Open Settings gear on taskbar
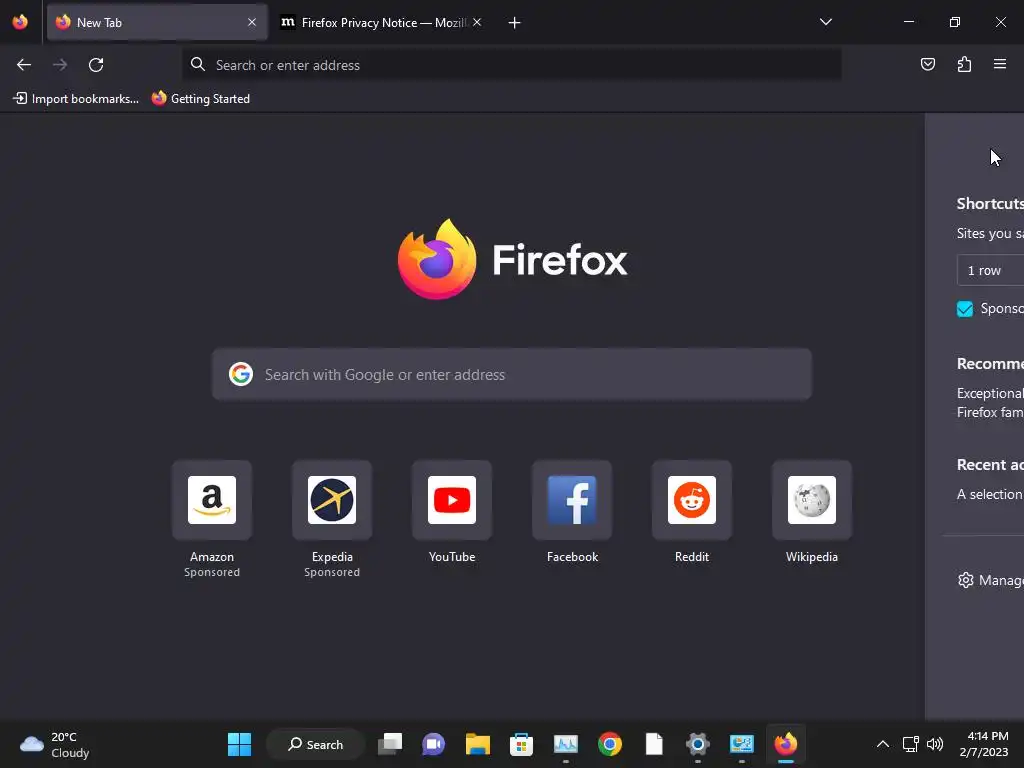The image size is (1024, 768). point(697,744)
